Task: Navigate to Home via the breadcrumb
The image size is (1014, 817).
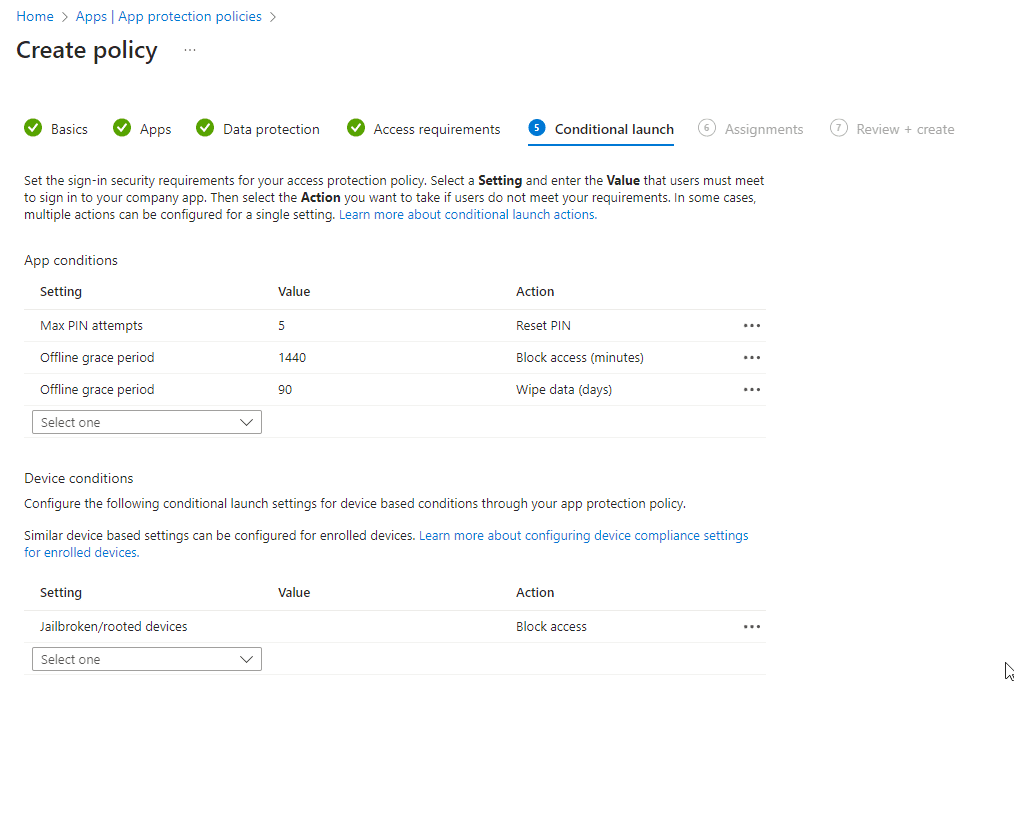Action: pyautogui.click(x=34, y=16)
